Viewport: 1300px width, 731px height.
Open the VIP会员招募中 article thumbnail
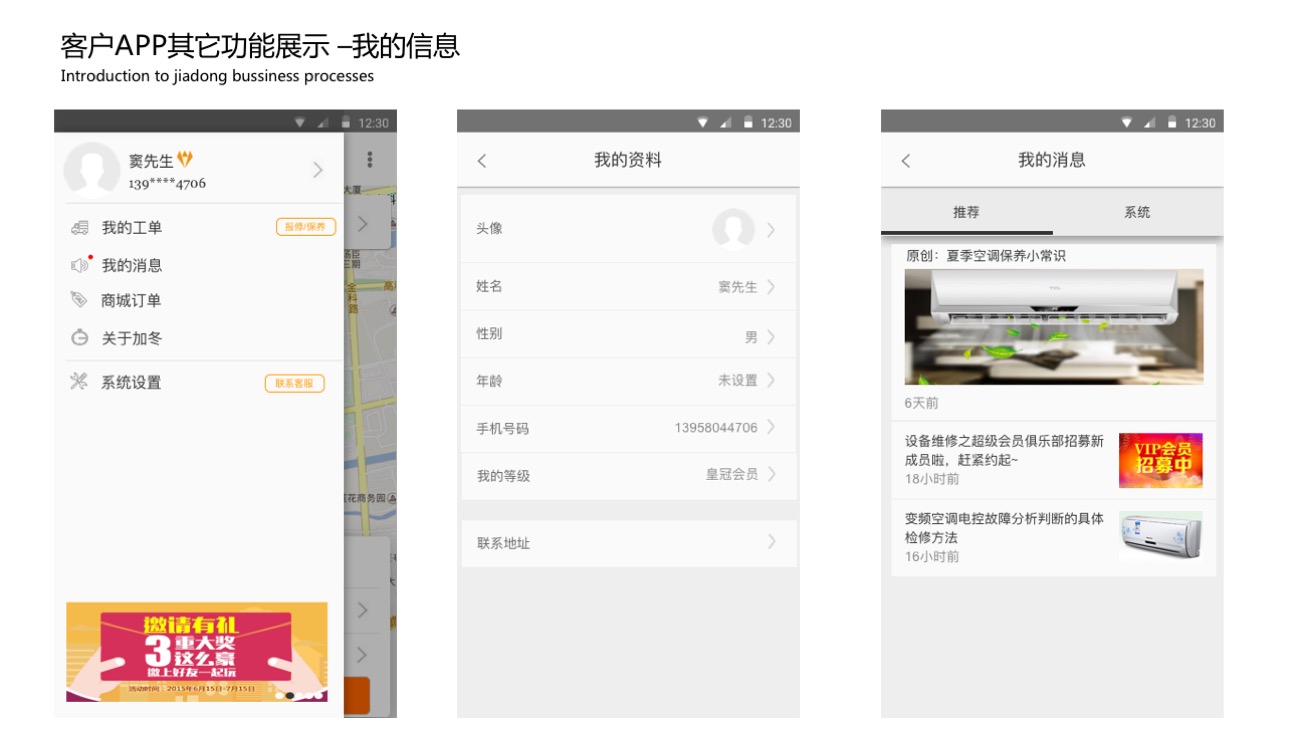pyautogui.click(x=1160, y=460)
